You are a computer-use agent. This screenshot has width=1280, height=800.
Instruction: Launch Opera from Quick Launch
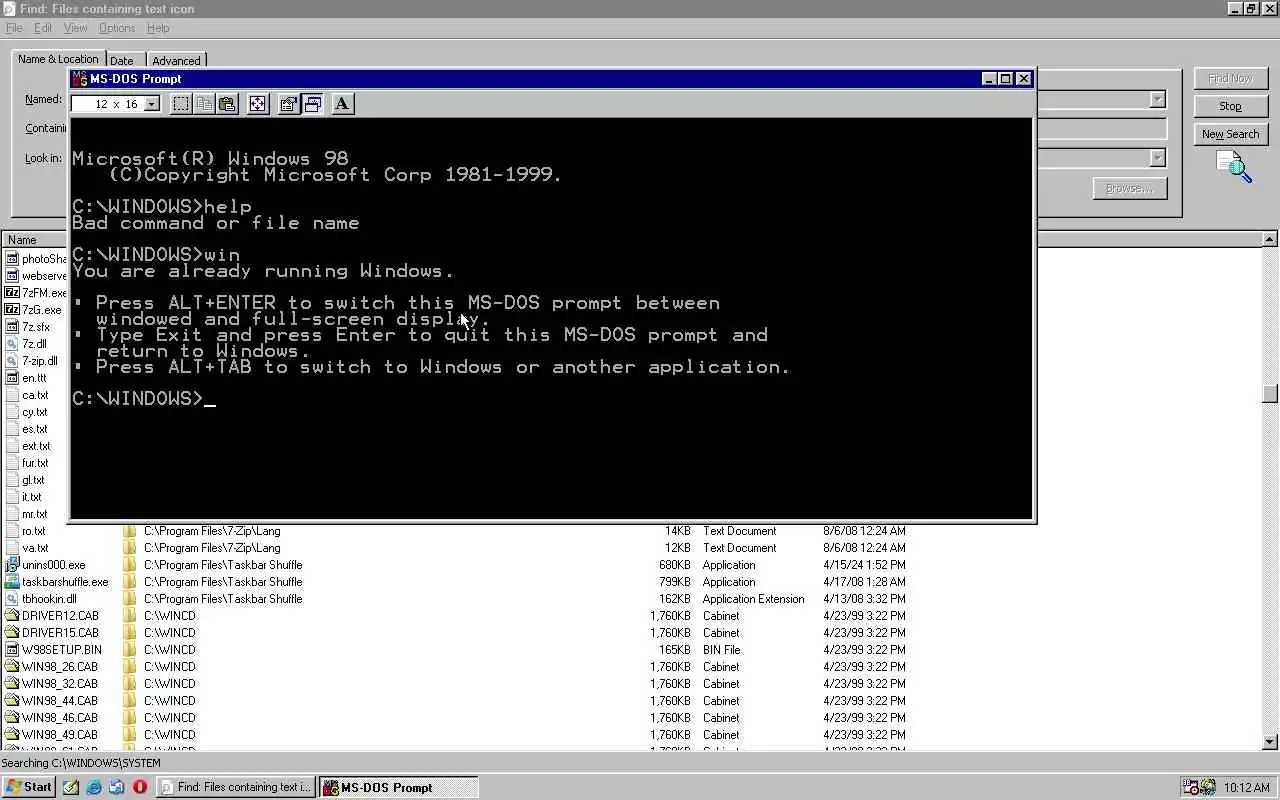[x=140, y=787]
